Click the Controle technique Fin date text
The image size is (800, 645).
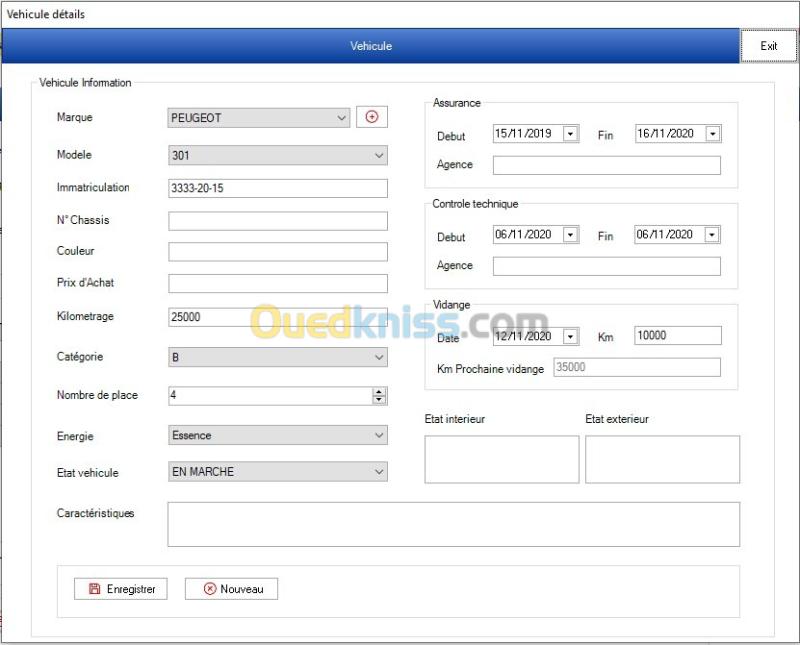pos(665,235)
